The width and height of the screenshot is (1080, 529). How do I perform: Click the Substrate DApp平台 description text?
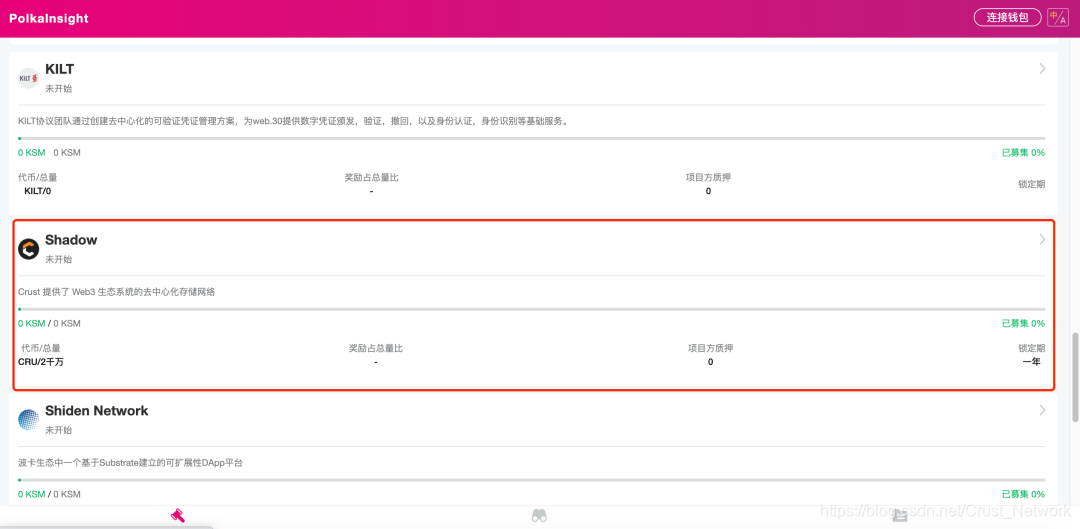[130, 462]
